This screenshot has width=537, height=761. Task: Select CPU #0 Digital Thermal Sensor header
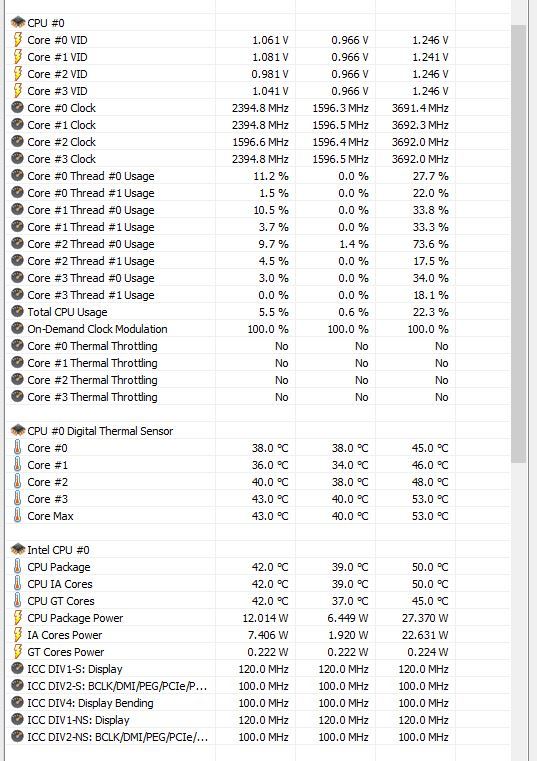point(258,430)
